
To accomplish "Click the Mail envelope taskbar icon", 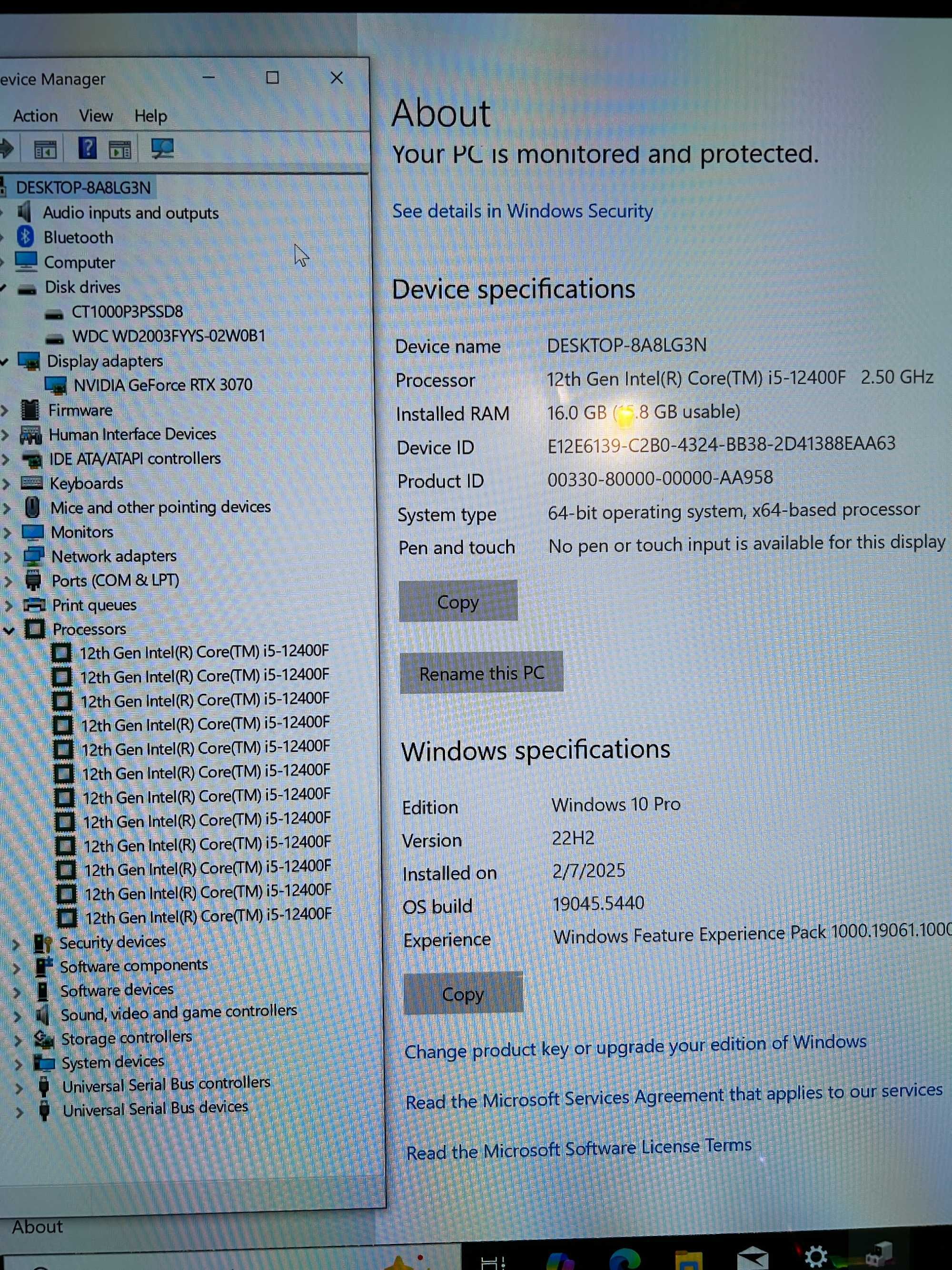I will point(752,1259).
